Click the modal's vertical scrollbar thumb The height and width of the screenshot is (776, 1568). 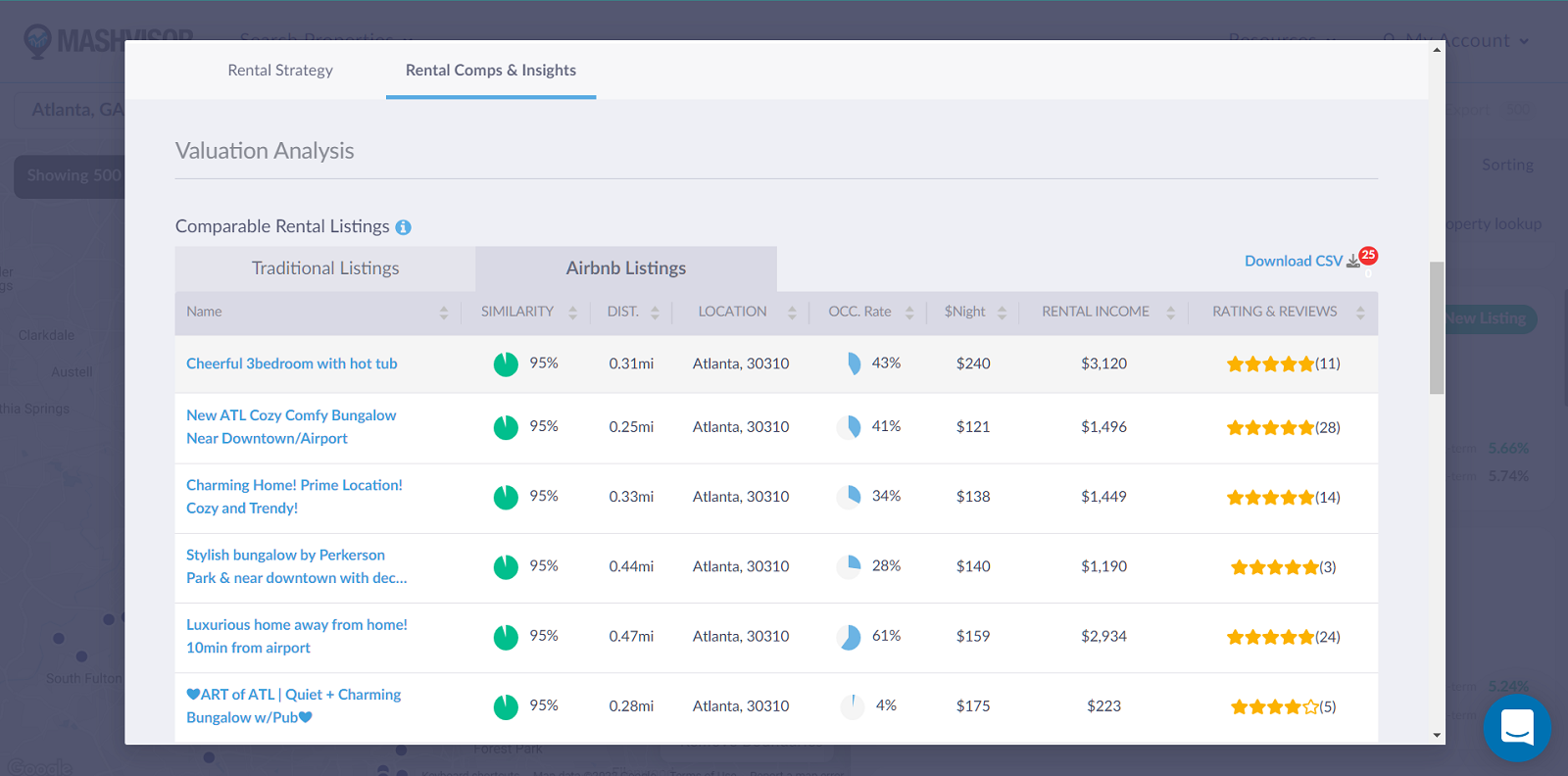click(1437, 328)
